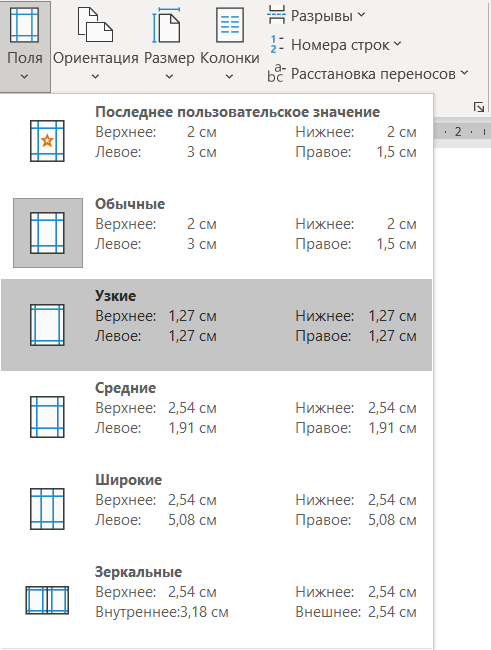491x650 pixels.
Task: Click the Колонки columns icon
Action: coord(230,25)
